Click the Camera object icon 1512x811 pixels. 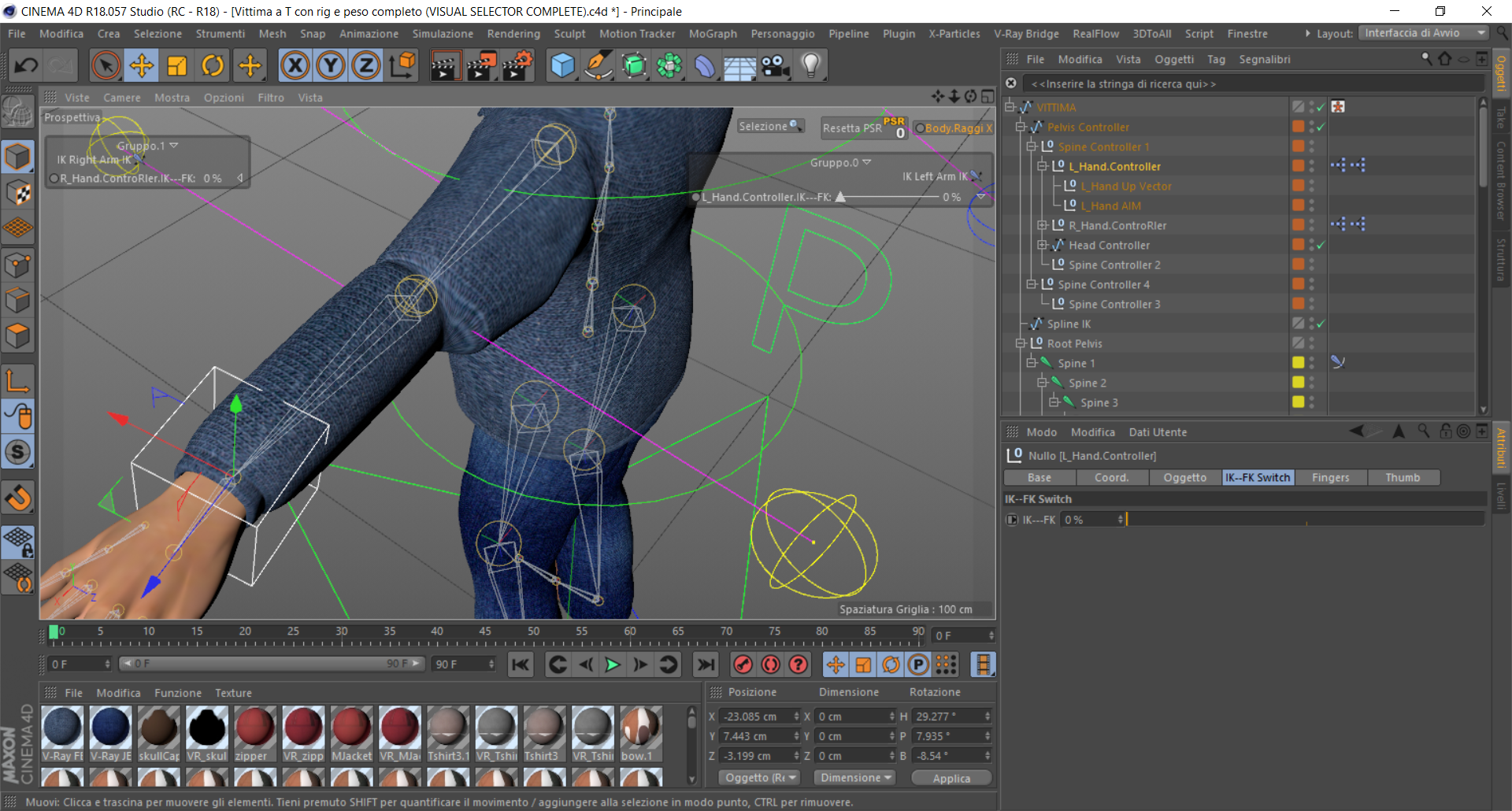(776, 65)
